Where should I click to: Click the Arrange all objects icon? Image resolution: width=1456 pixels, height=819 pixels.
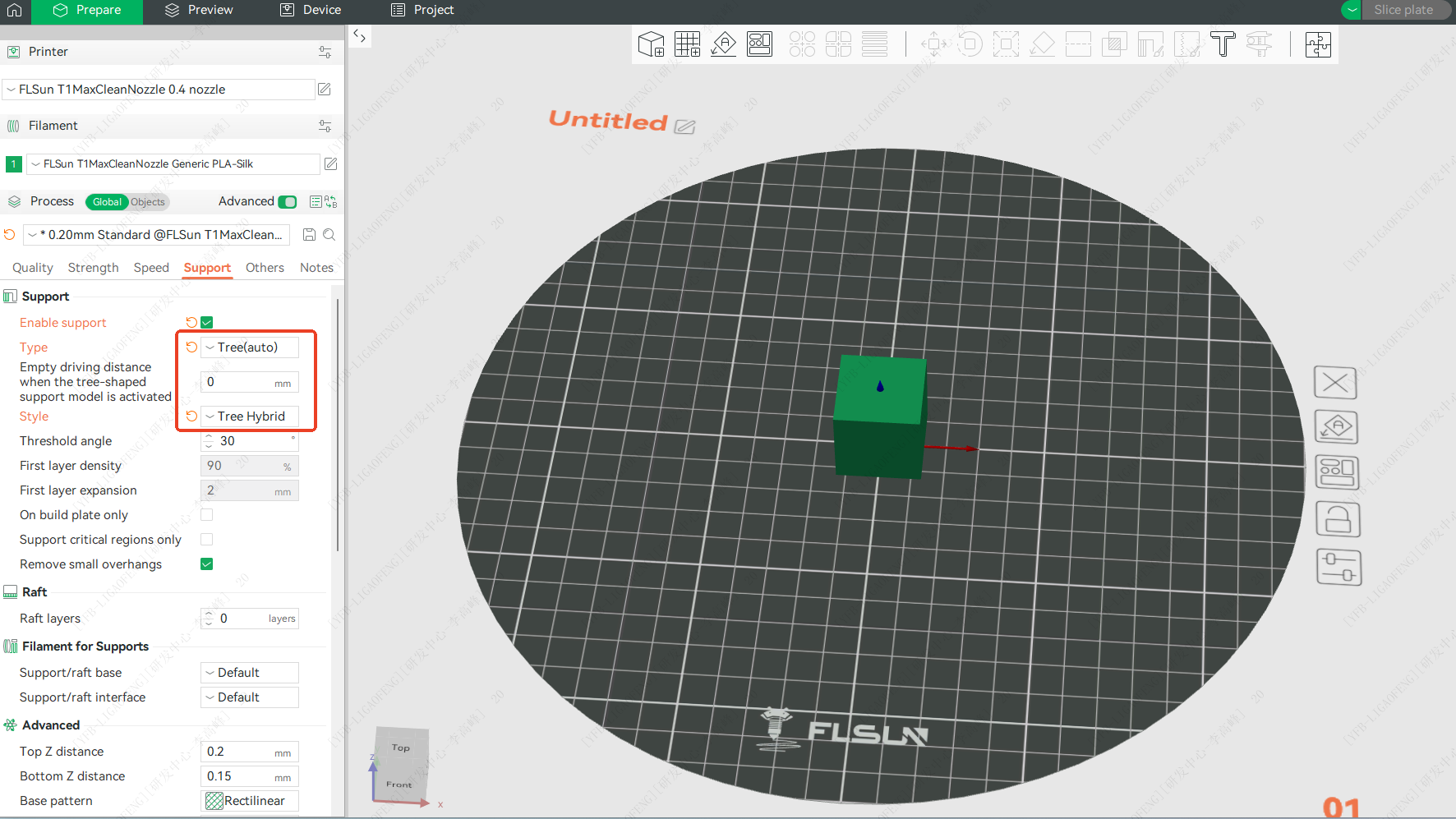[x=759, y=44]
